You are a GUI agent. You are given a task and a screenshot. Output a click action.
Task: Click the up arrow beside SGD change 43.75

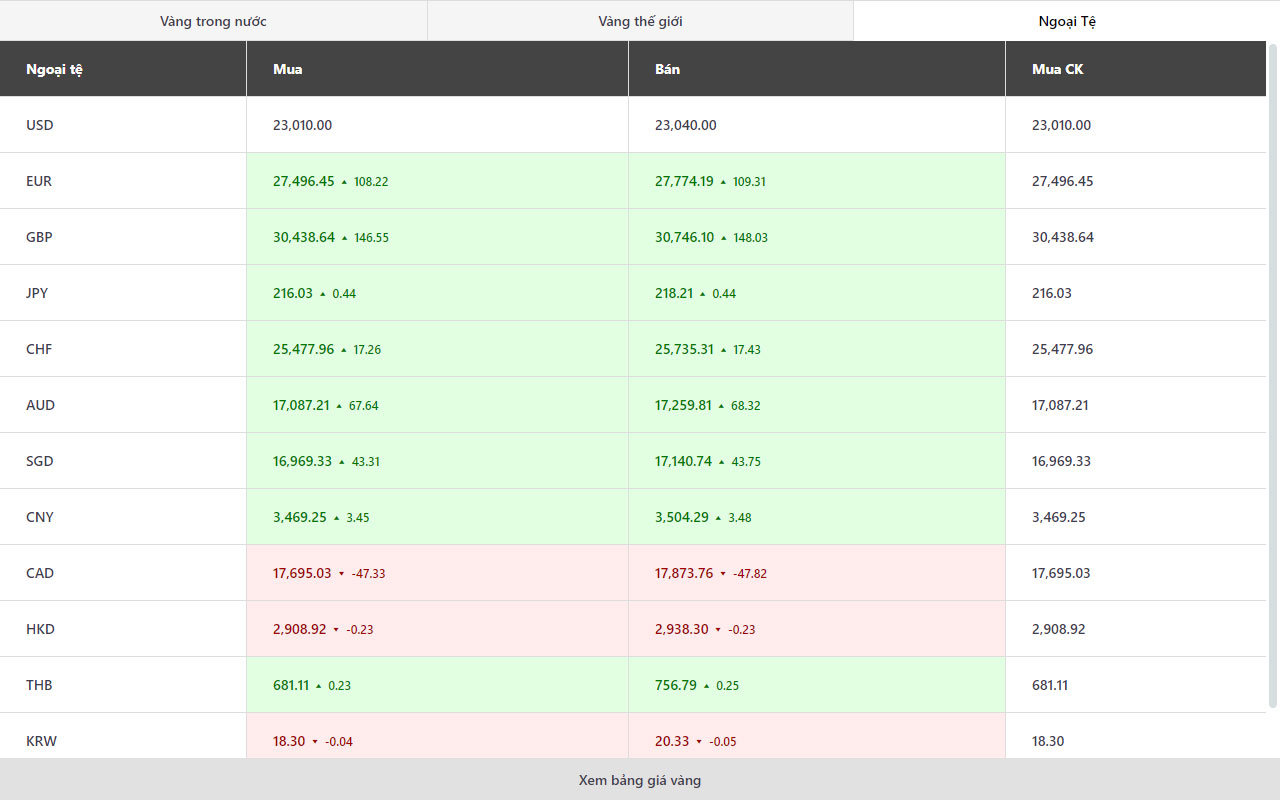(722, 462)
